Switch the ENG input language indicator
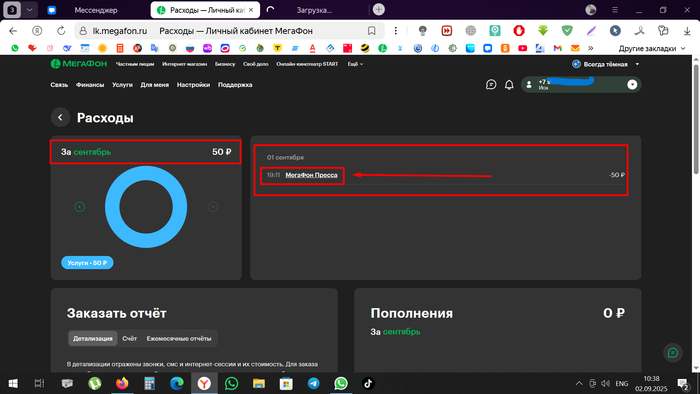 click(621, 383)
